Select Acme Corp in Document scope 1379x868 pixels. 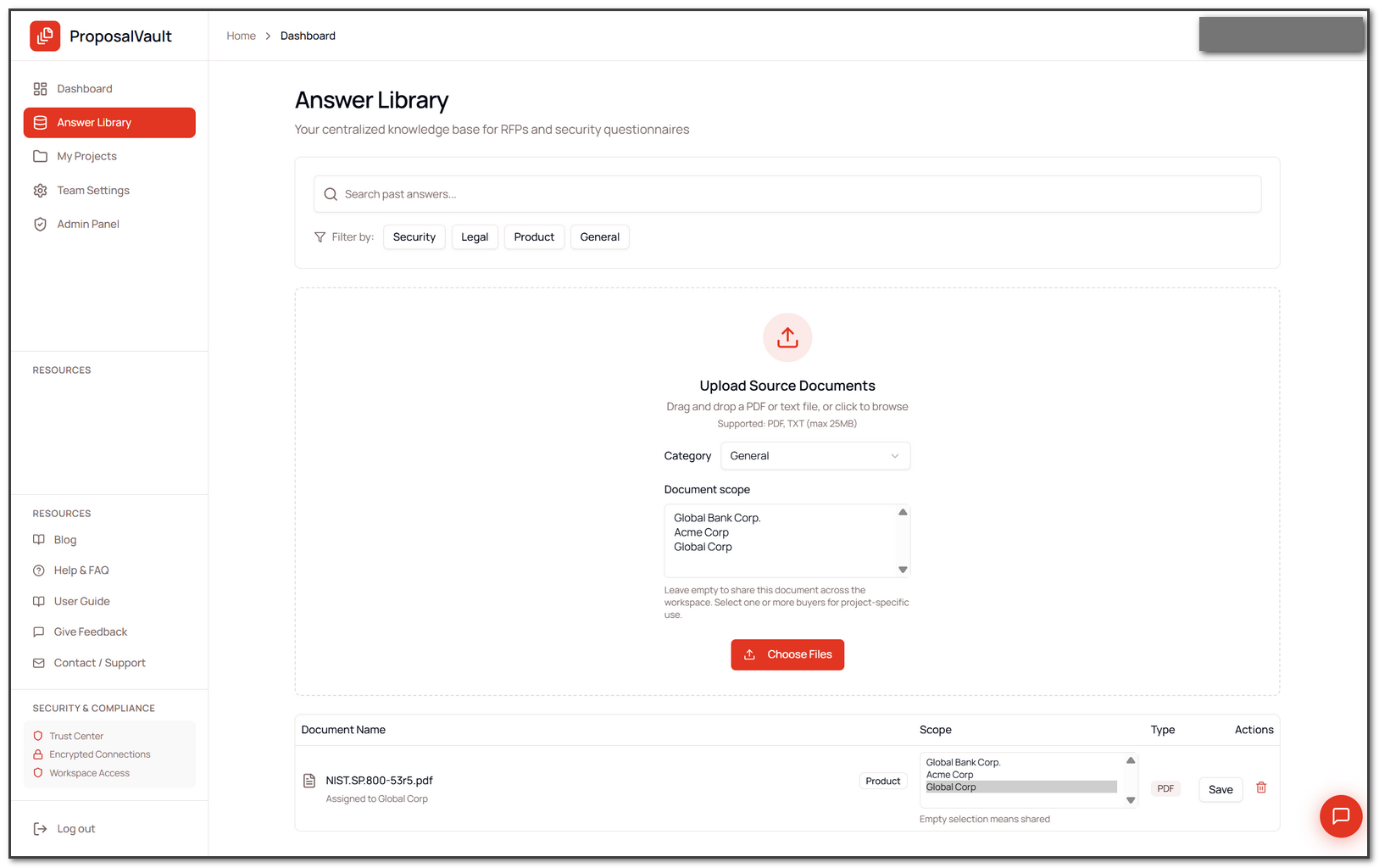tap(702, 532)
